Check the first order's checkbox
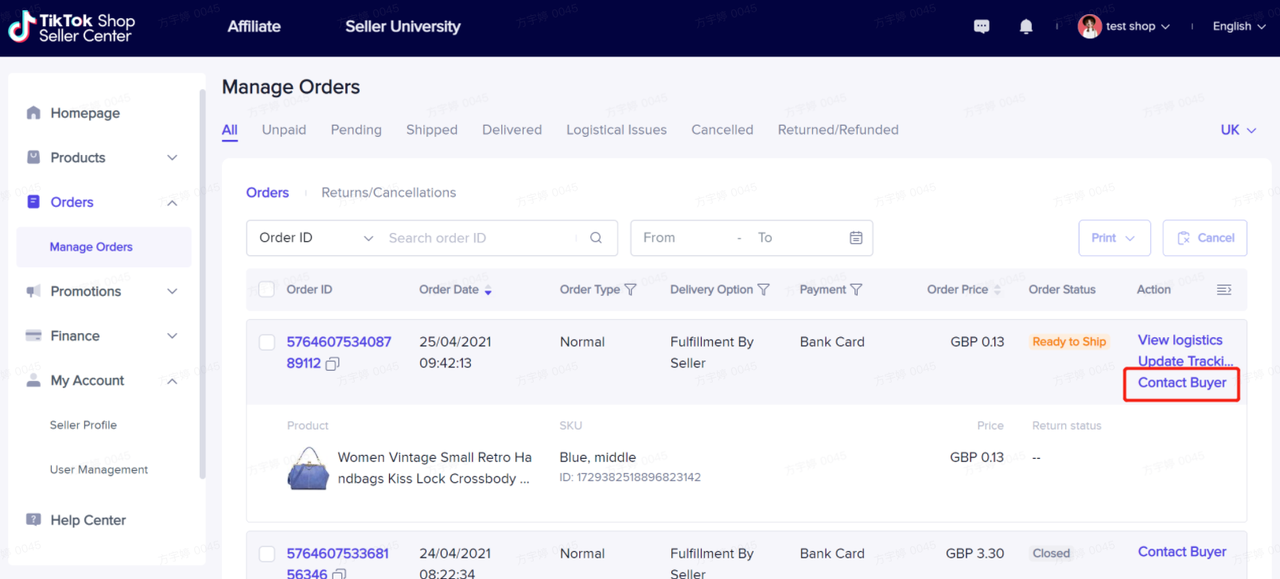Image resolution: width=1280 pixels, height=579 pixels. 267,342
